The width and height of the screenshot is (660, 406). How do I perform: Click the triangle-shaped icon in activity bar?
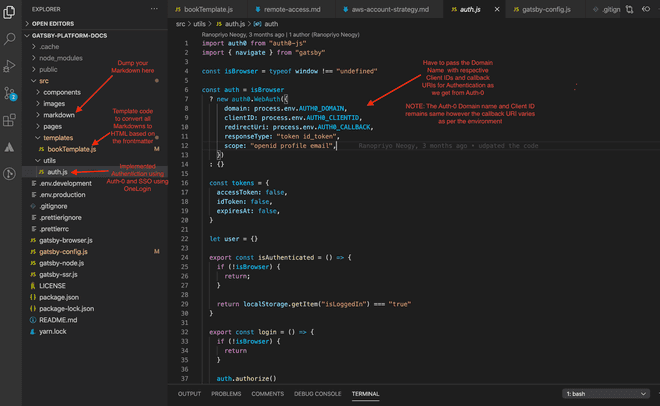pyautogui.click(x=9, y=147)
